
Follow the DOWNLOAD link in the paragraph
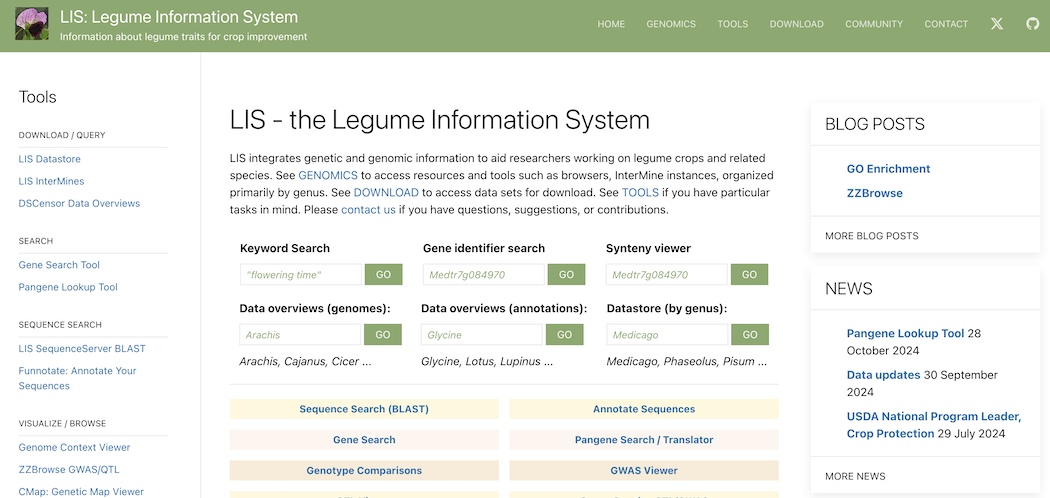tap(386, 193)
